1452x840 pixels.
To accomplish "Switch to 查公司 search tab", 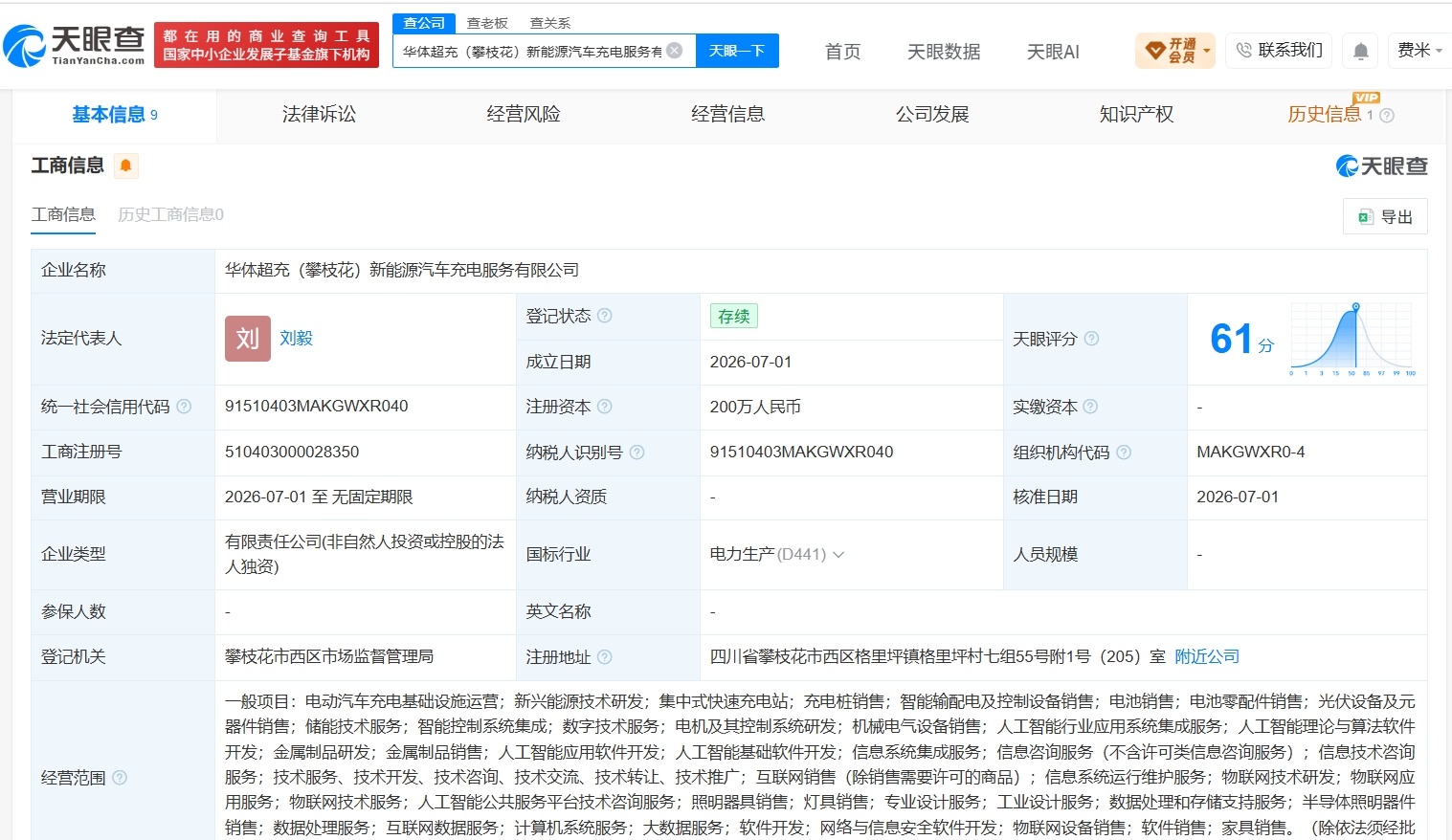I will [x=424, y=23].
